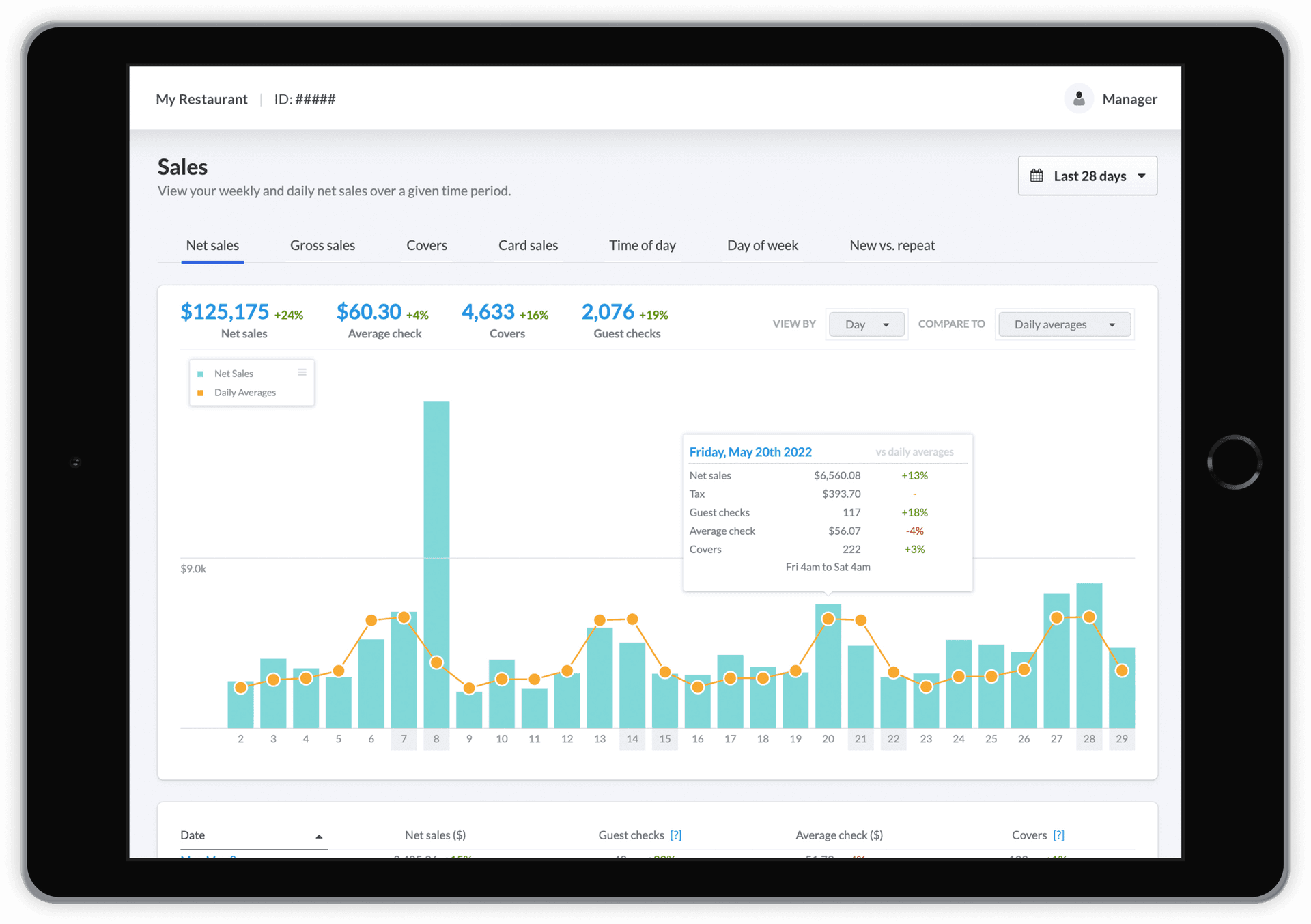Click the Manager profile avatar icon
Screen dimensions: 1311x924
(x=1079, y=98)
